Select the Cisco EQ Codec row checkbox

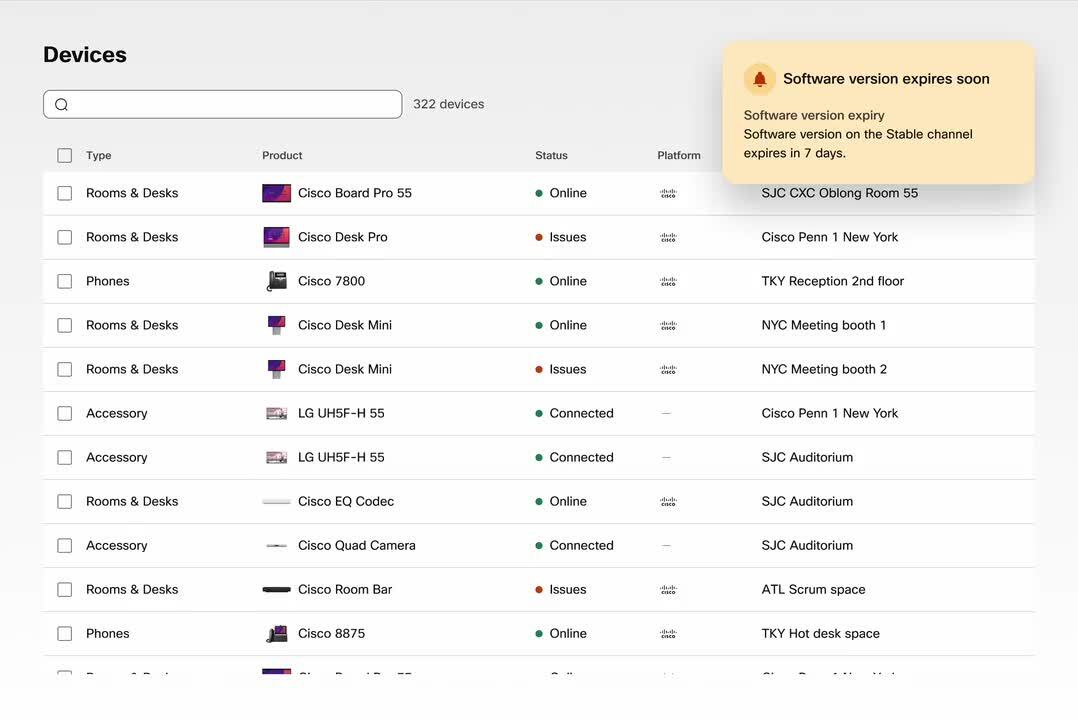point(65,501)
